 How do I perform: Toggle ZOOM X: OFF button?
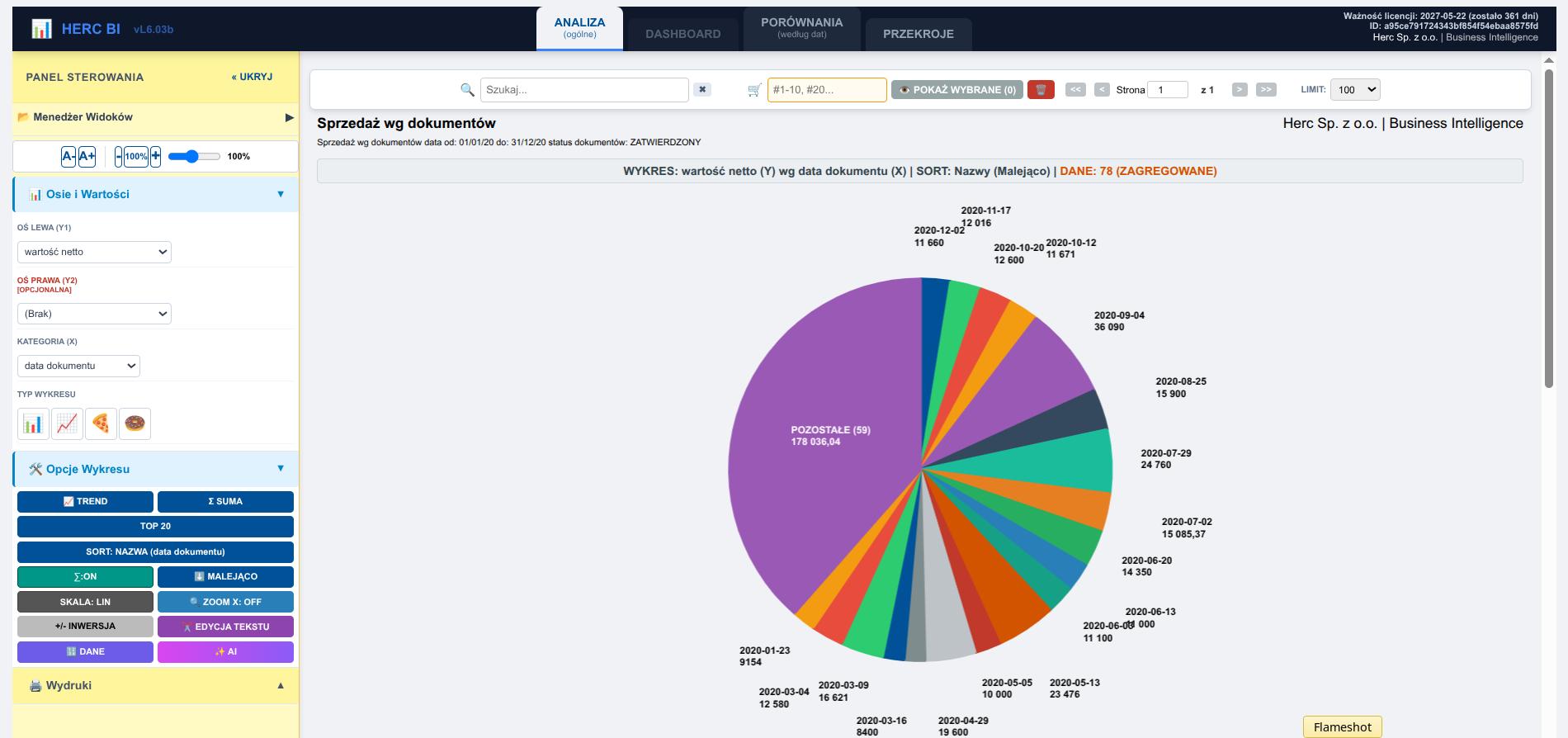225,602
